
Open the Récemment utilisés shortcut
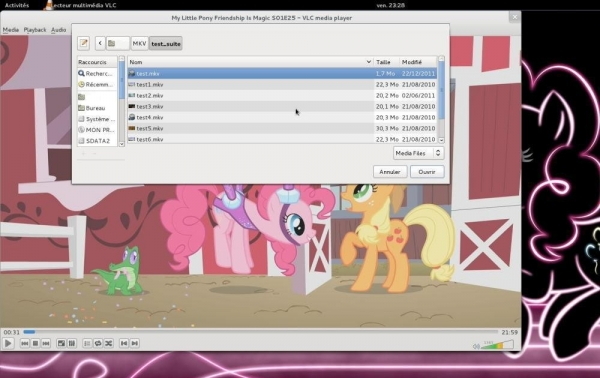pyautogui.click(x=97, y=85)
